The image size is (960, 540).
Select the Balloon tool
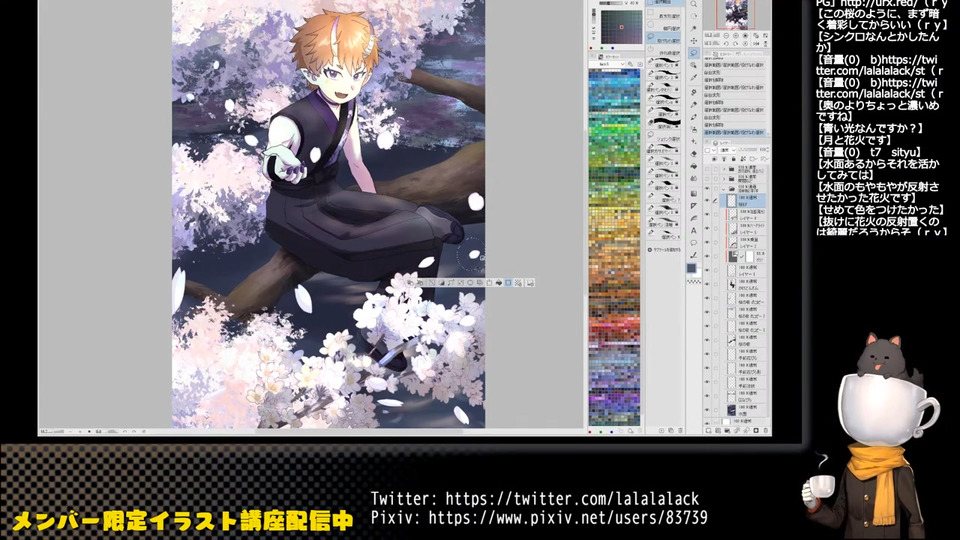coord(694,242)
